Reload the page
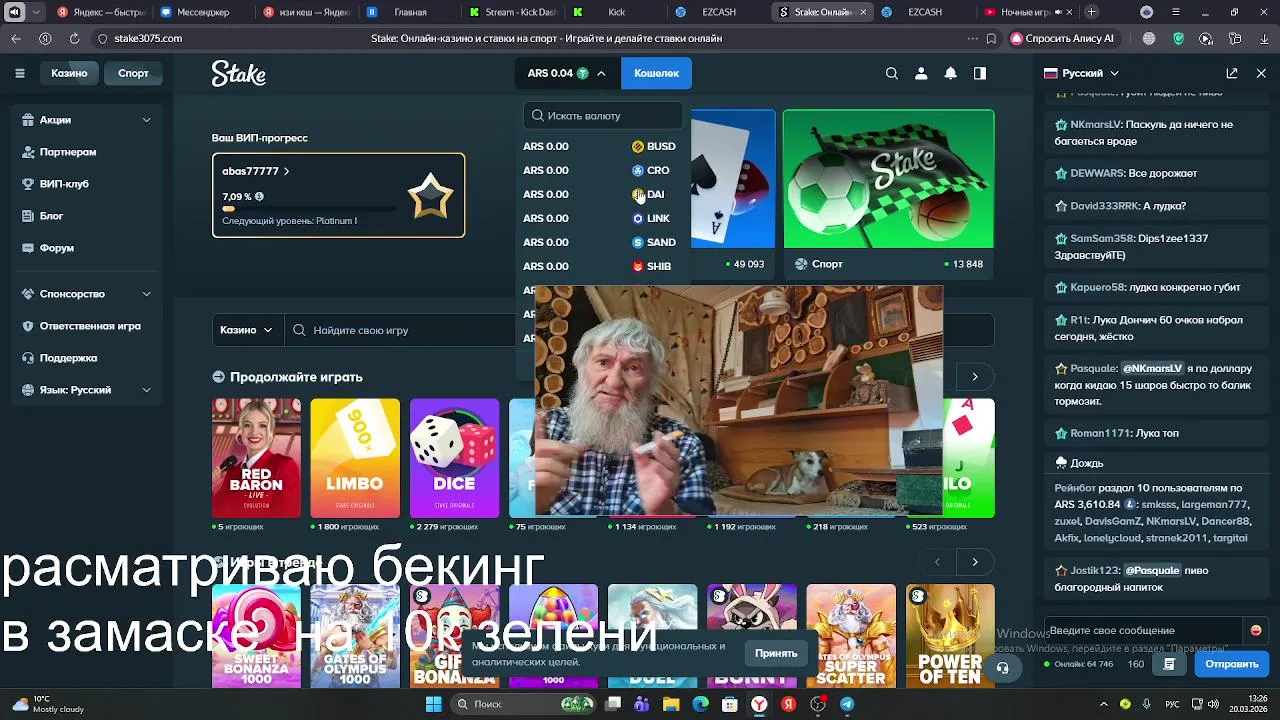 tap(74, 38)
